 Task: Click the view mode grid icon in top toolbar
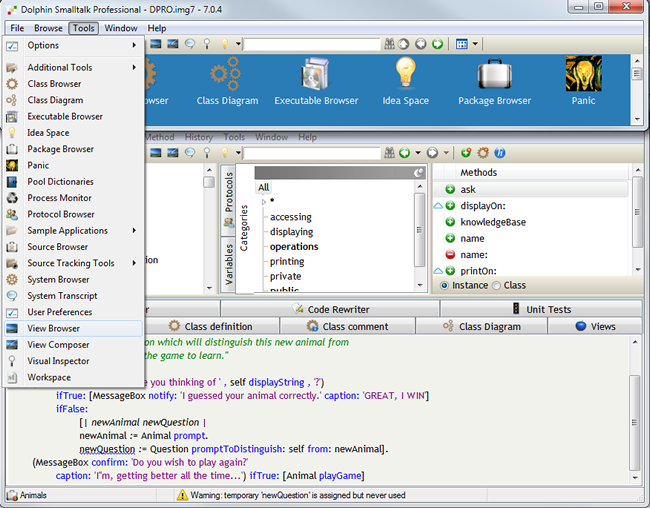[x=461, y=44]
